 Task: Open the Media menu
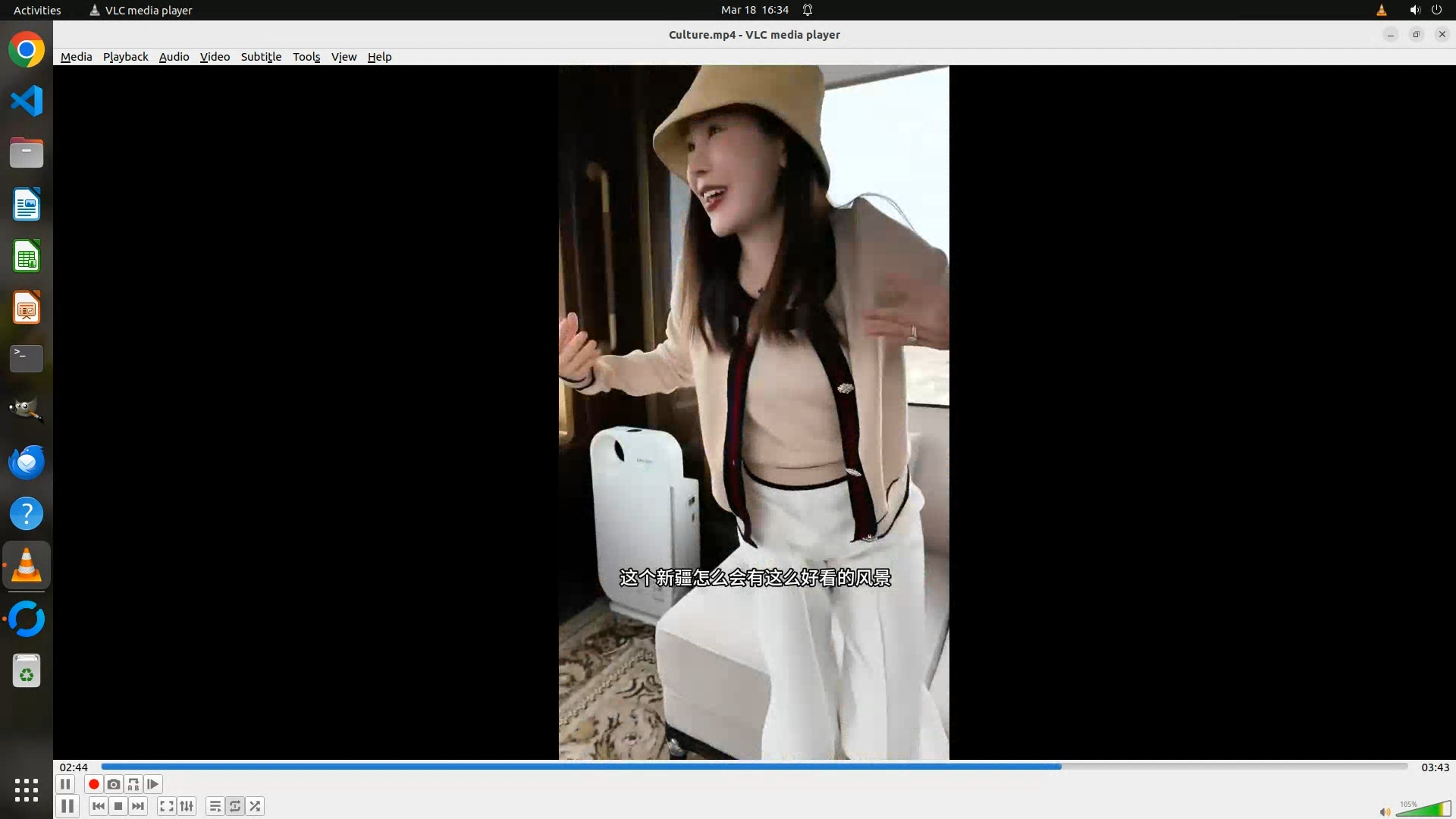coord(76,57)
